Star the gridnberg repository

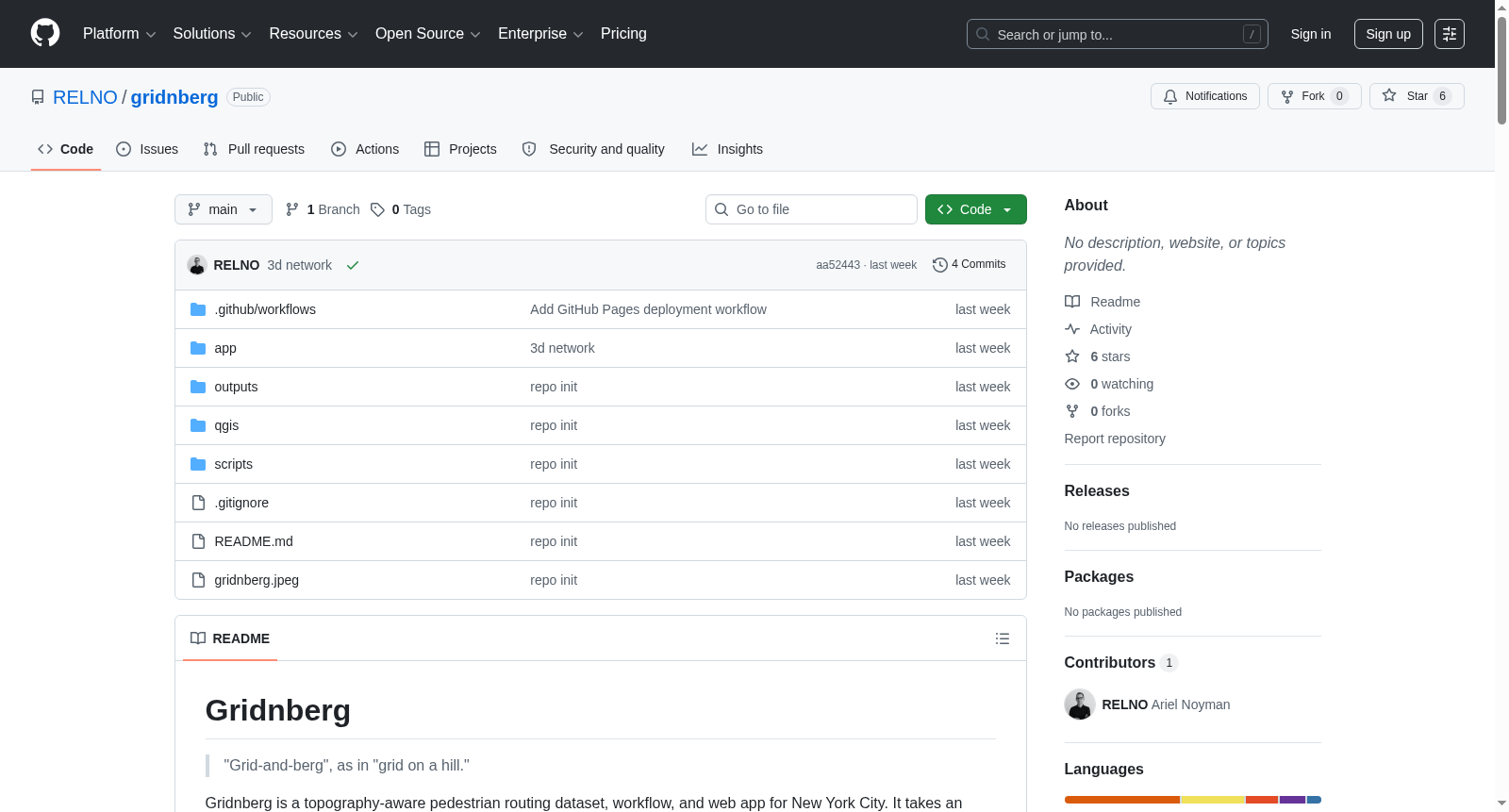[x=1417, y=96]
